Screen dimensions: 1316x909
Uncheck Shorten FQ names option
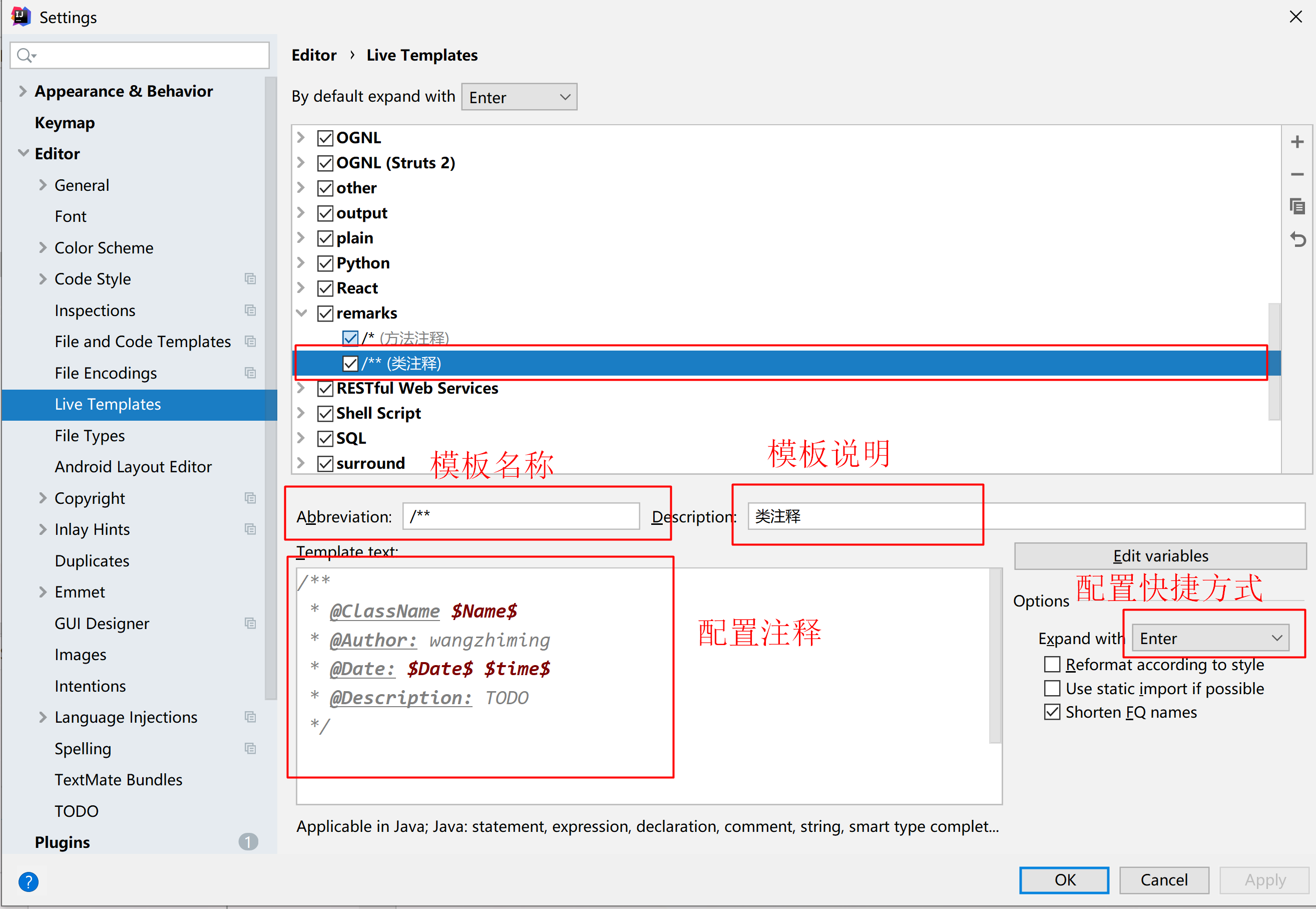(x=1052, y=711)
